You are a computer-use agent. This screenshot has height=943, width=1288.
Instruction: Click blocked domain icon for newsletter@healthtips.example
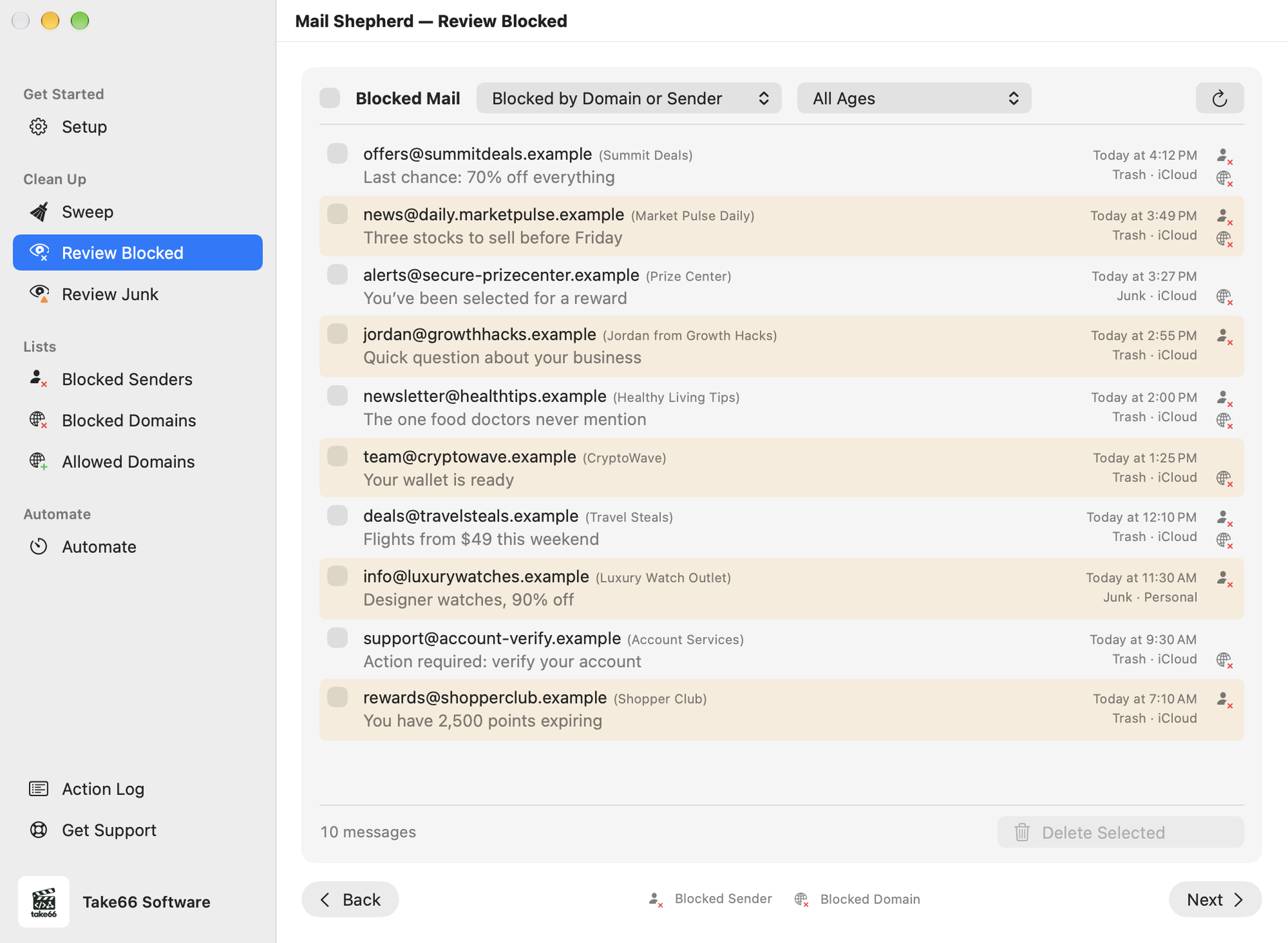pyautogui.click(x=1224, y=420)
